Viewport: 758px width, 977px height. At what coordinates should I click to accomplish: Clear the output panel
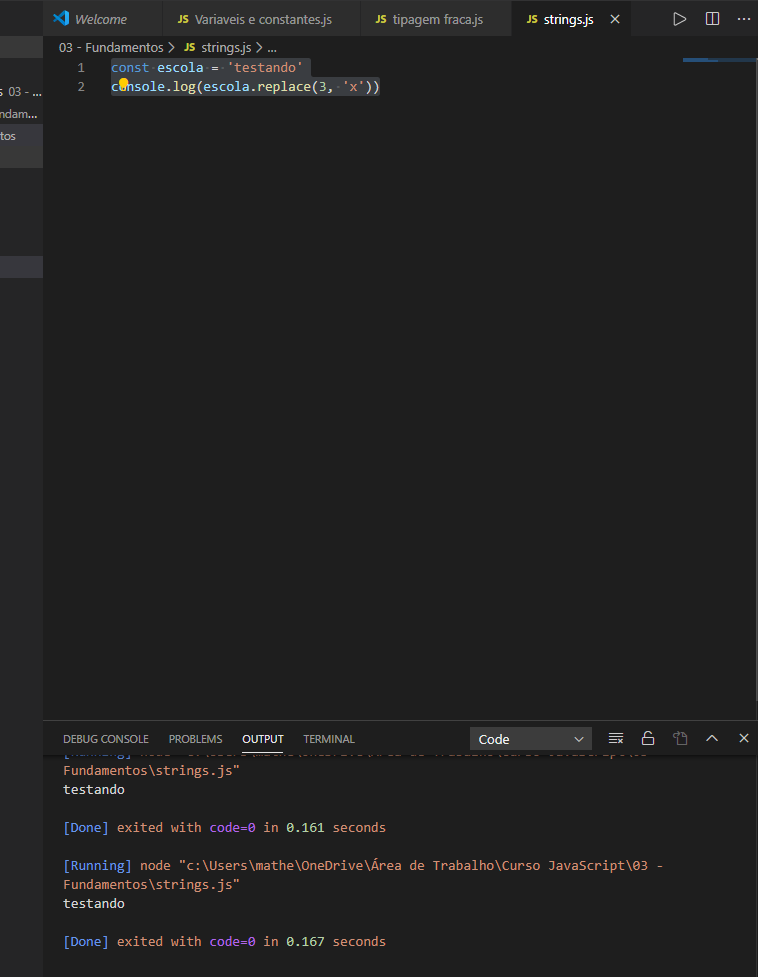pyautogui.click(x=616, y=739)
